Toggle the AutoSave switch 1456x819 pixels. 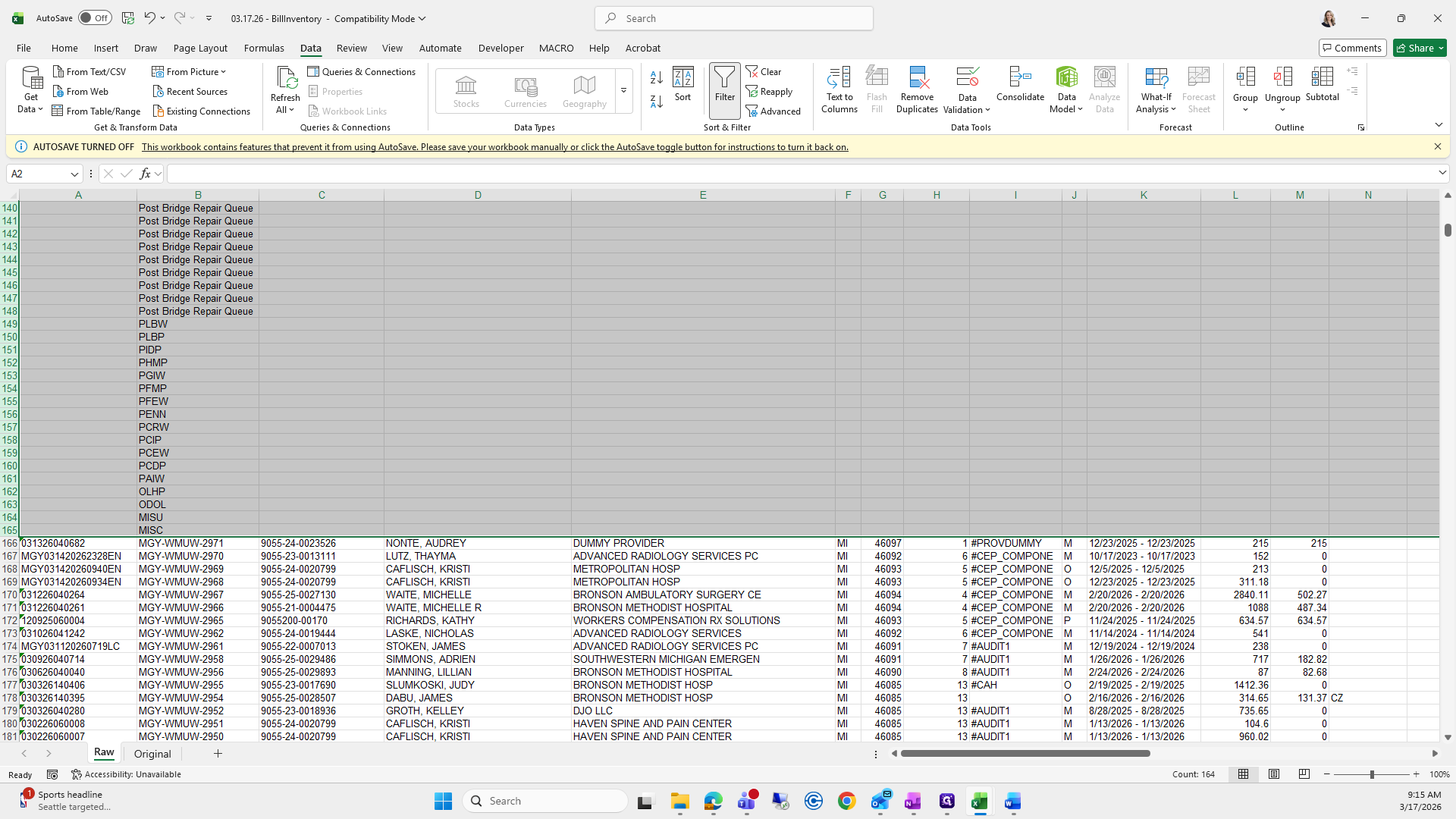95,18
